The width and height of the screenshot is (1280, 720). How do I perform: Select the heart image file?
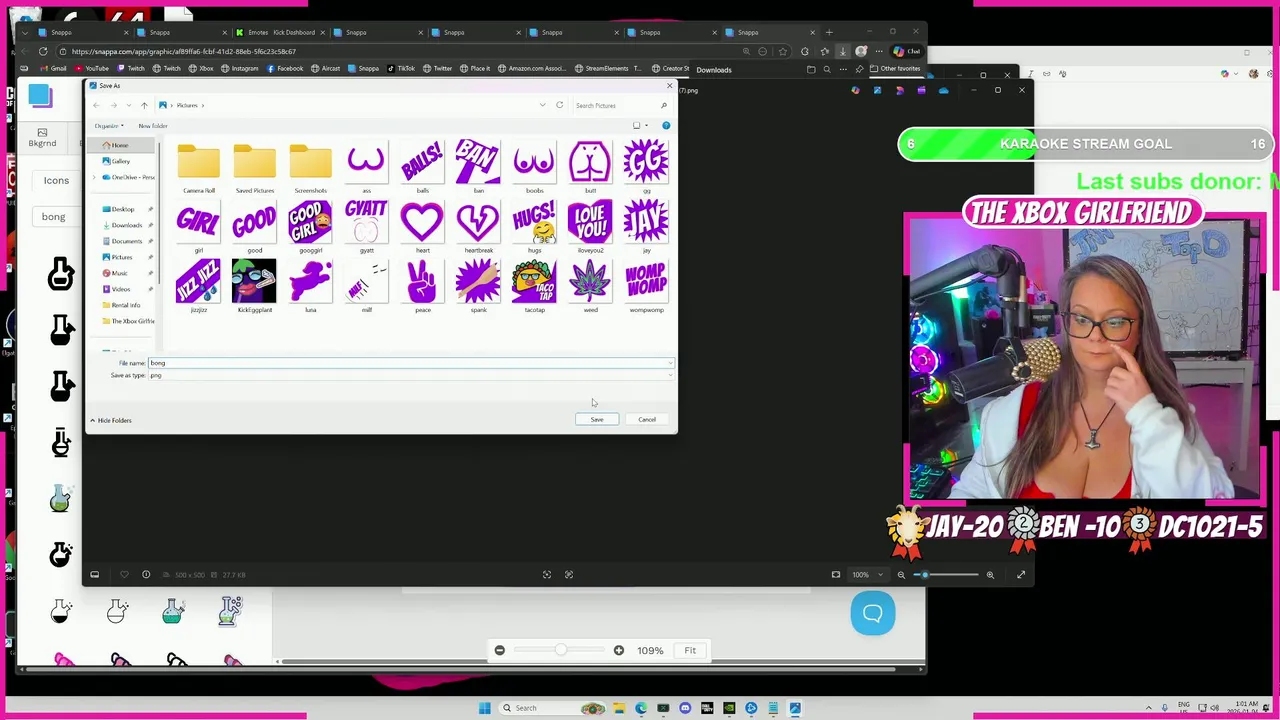click(x=422, y=228)
